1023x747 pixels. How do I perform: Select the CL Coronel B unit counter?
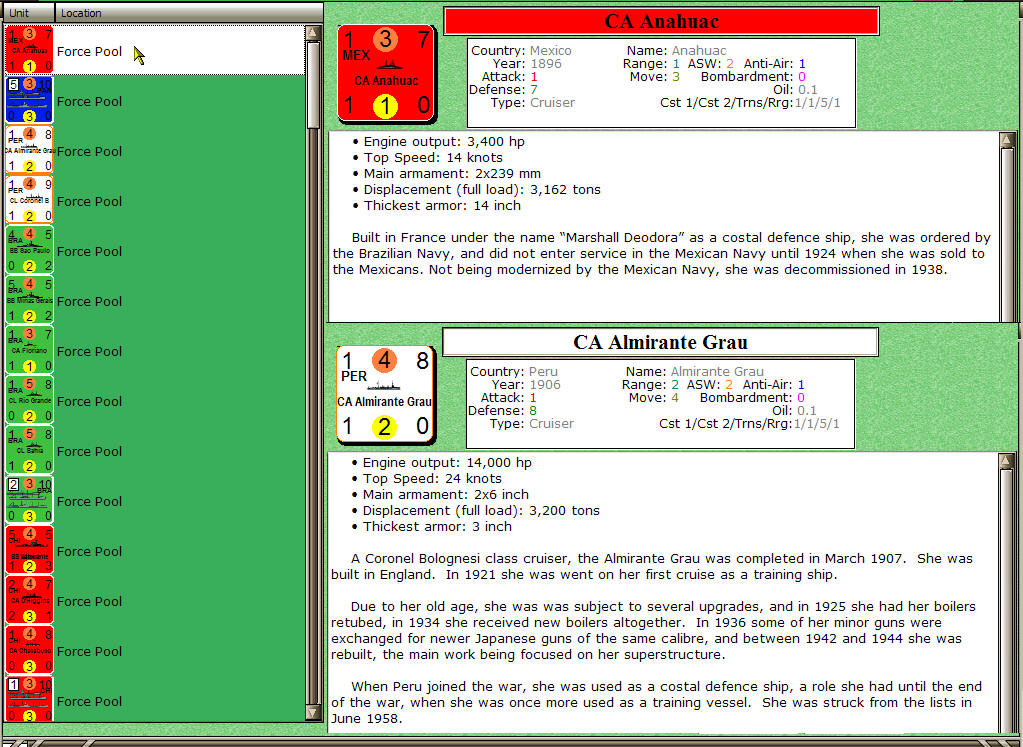[x=29, y=200]
